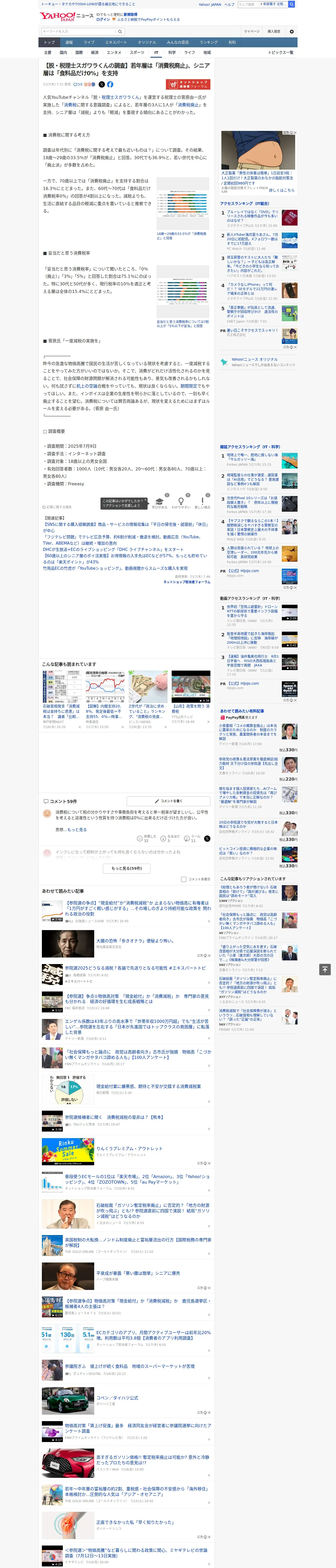Click 新規取得 ID registration link
Screen dimensions: 336x1568
click(131, 14)
